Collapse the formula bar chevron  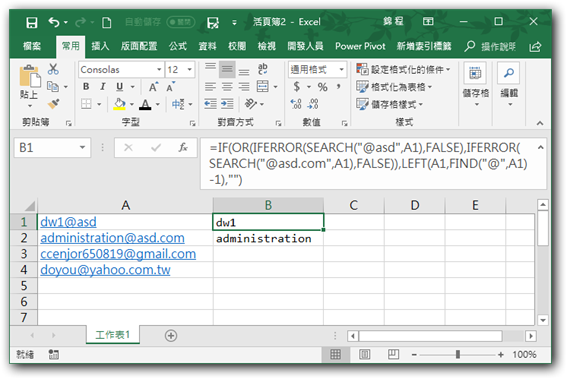541,148
